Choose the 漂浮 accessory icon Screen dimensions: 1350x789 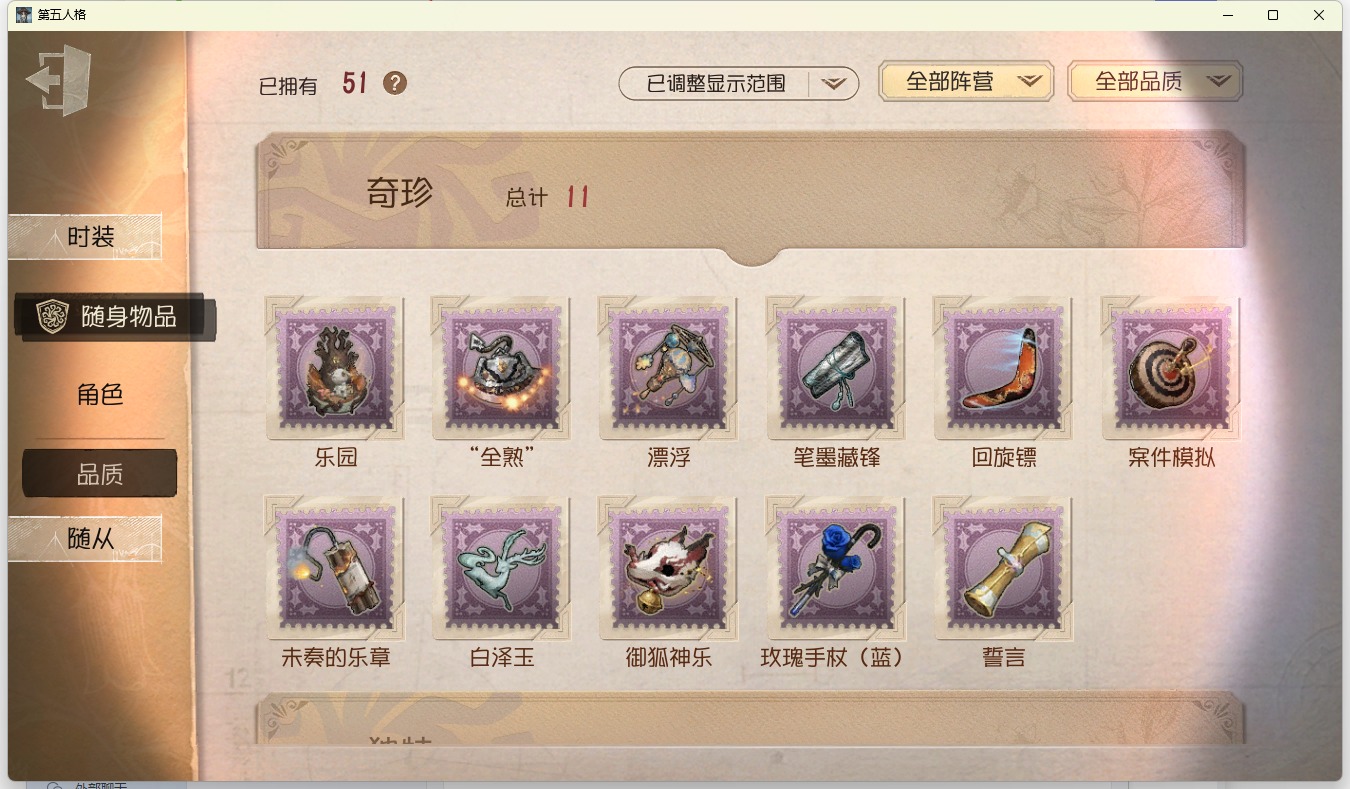(669, 369)
